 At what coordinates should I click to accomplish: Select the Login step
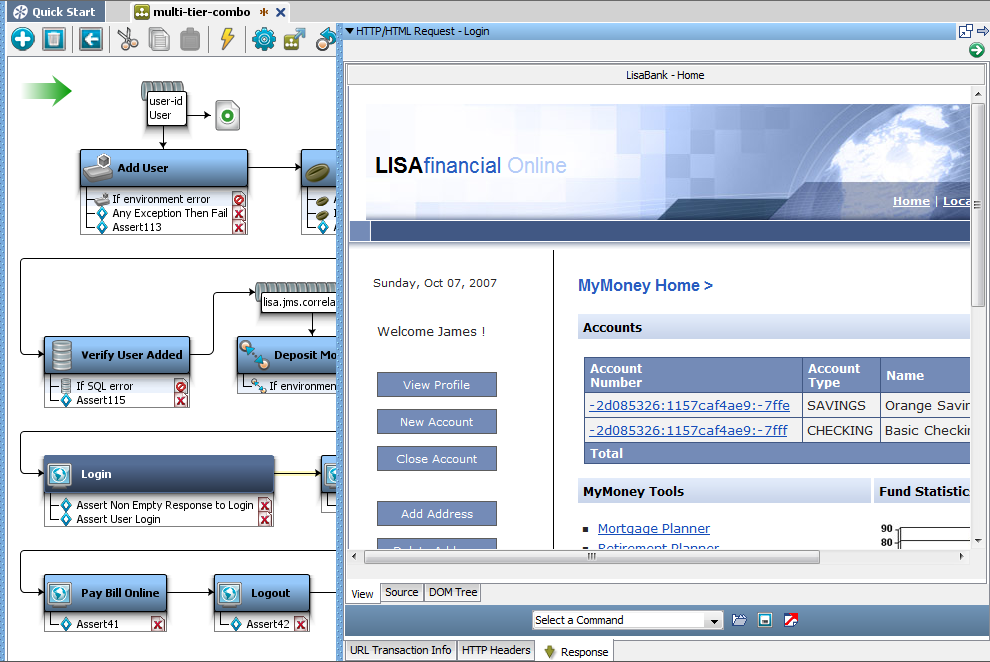tap(159, 474)
